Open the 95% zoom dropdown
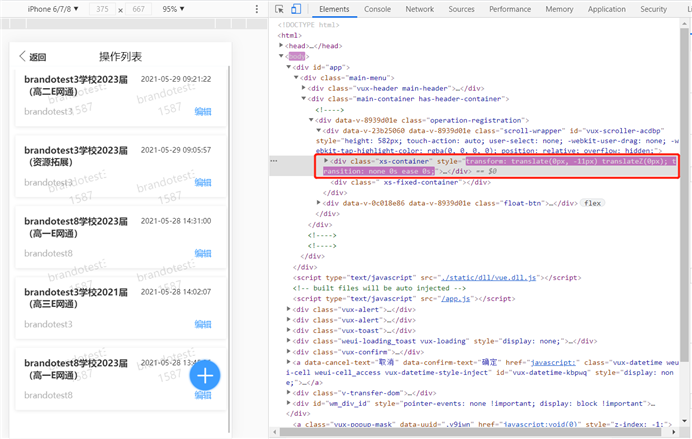Image resolution: width=692 pixels, height=439 pixels. 173,9
